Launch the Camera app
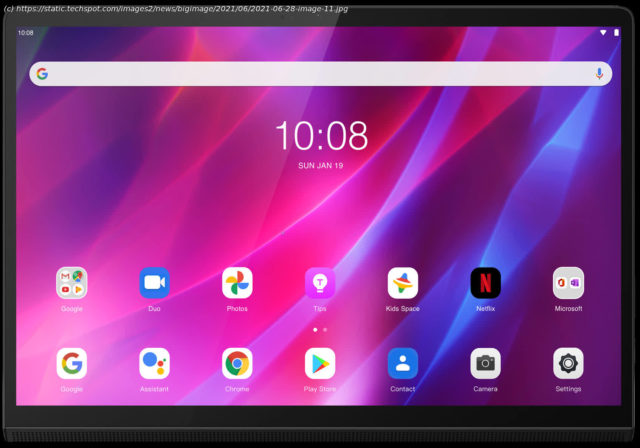The image size is (640, 448). (x=486, y=363)
